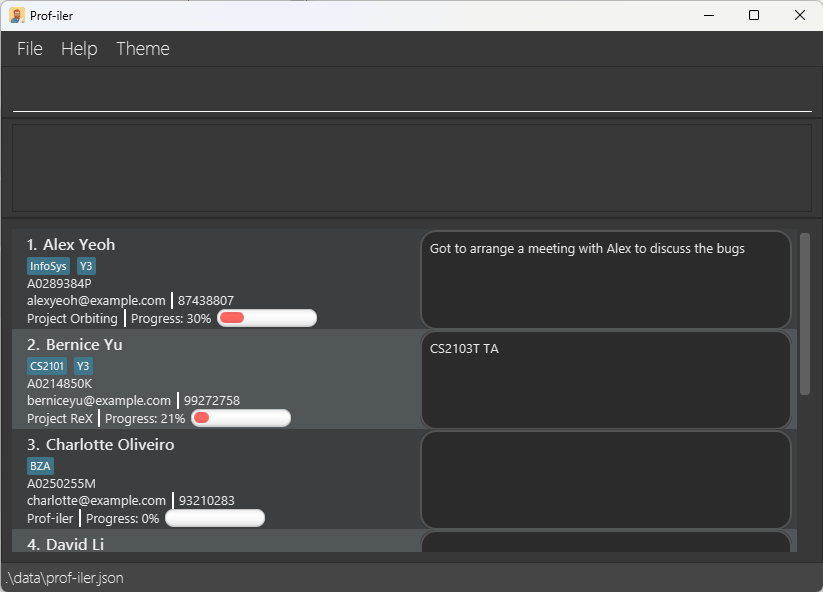Image resolution: width=823 pixels, height=592 pixels.
Task: Click phone number 87438807
Action: tap(206, 301)
